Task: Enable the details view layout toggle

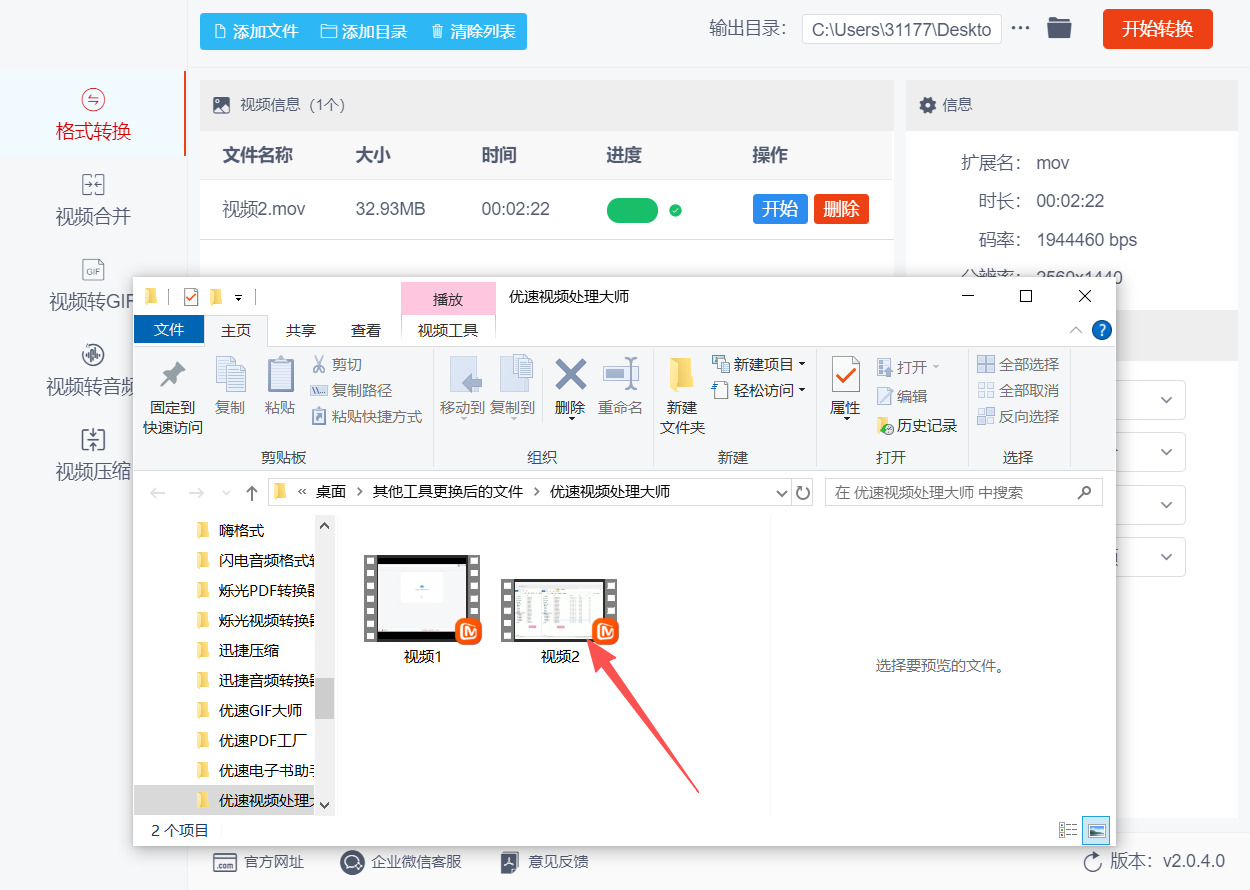Action: click(1067, 829)
